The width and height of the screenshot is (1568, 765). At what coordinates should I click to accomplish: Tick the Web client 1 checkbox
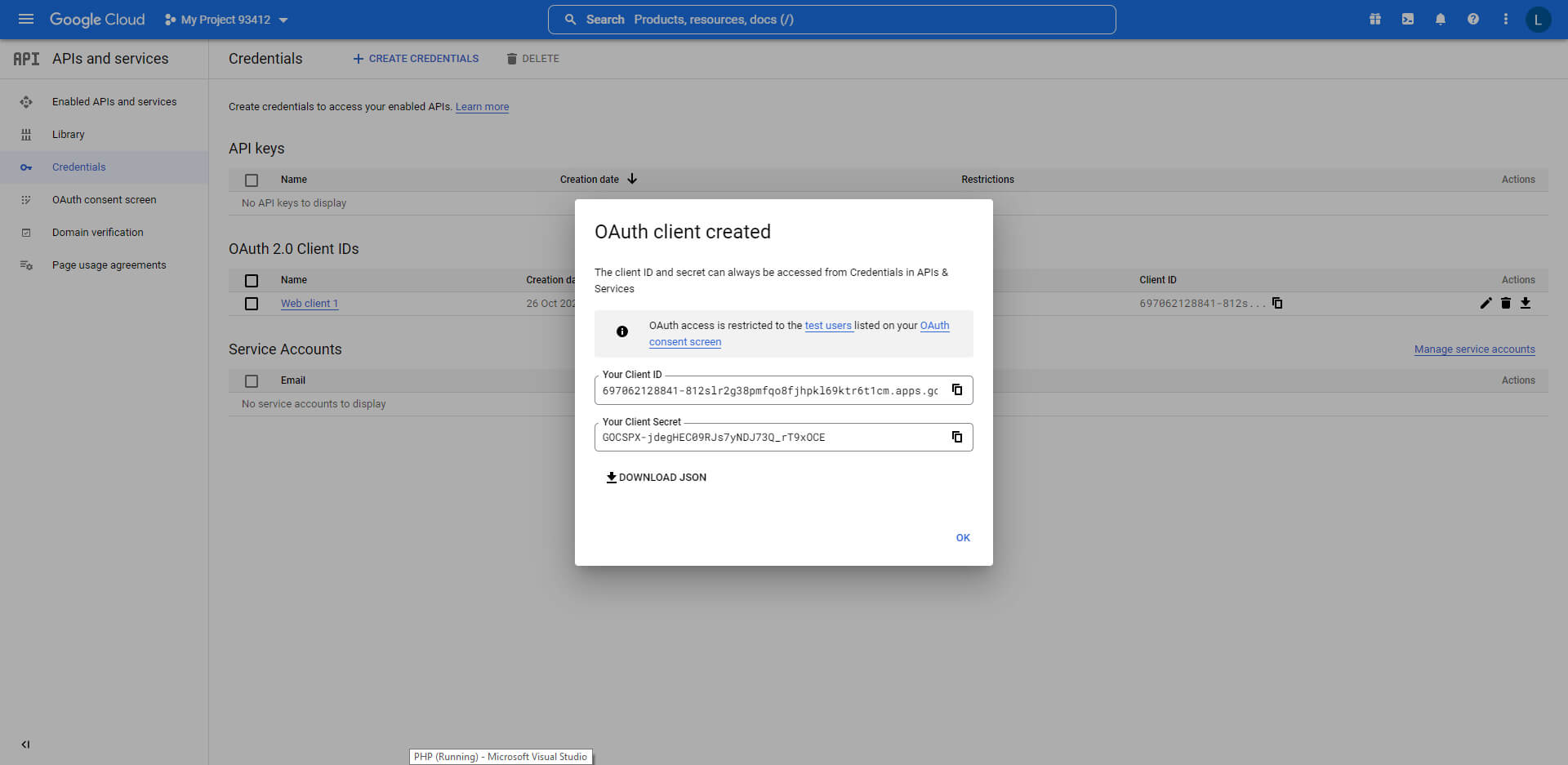(x=252, y=304)
